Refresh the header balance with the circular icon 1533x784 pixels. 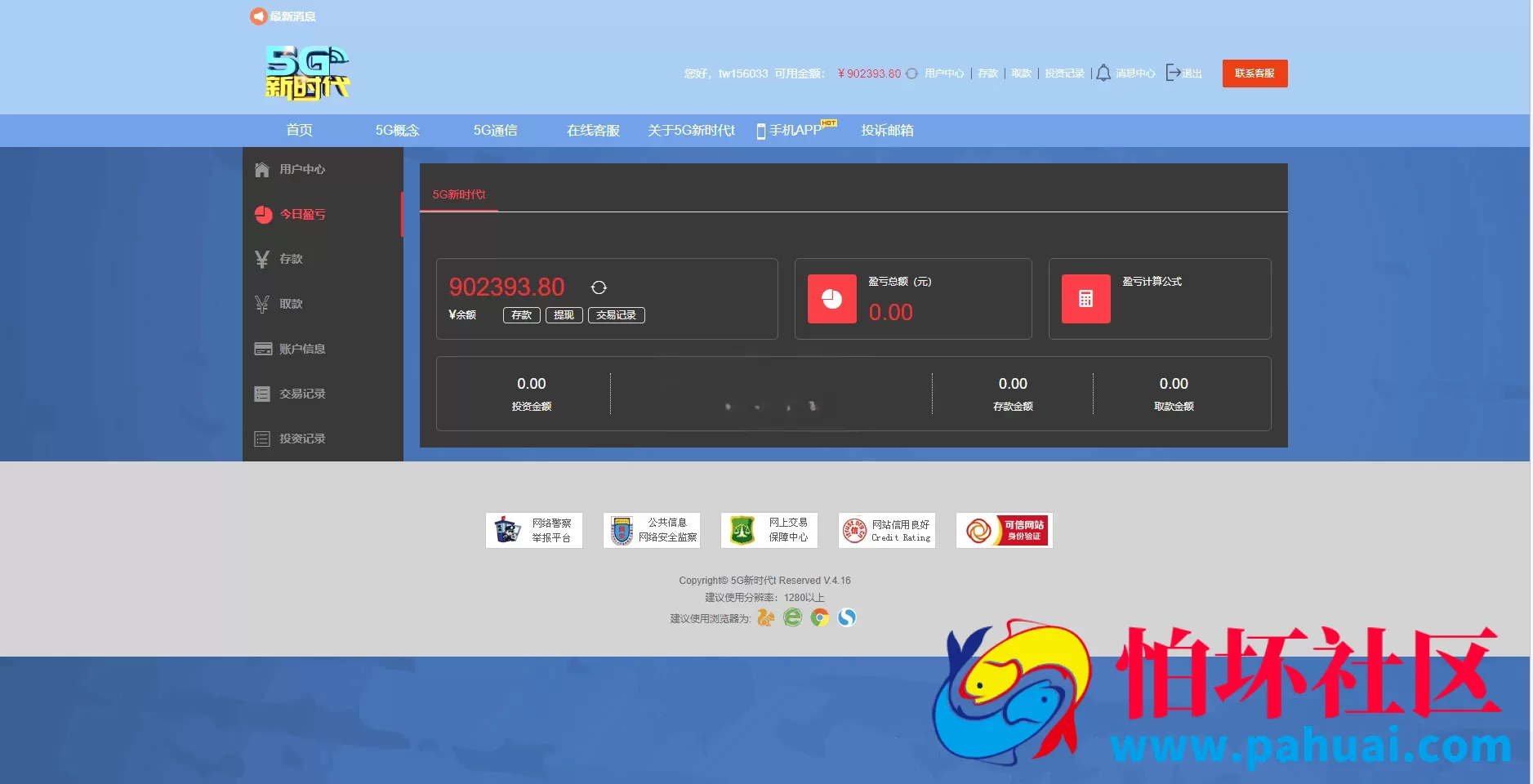pos(911,73)
